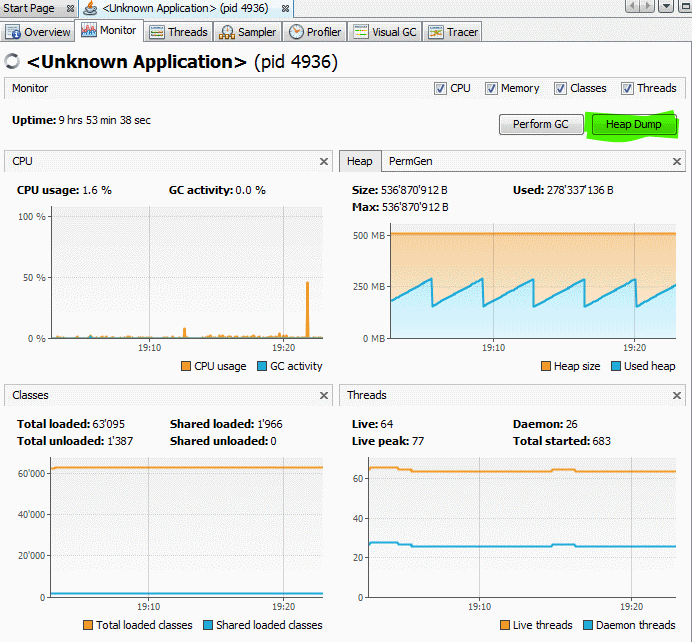
Task: Switch to the Overview tab
Action: (x=38, y=32)
